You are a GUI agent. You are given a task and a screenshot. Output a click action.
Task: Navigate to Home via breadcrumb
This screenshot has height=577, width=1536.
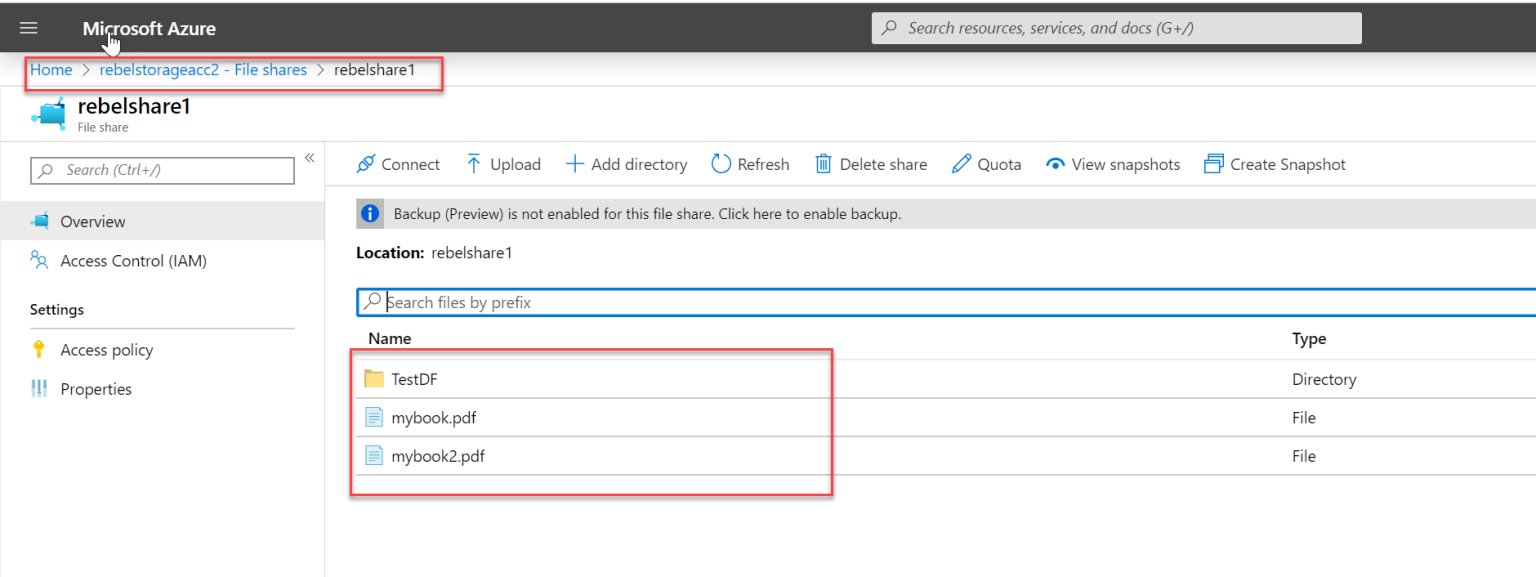[x=51, y=69]
